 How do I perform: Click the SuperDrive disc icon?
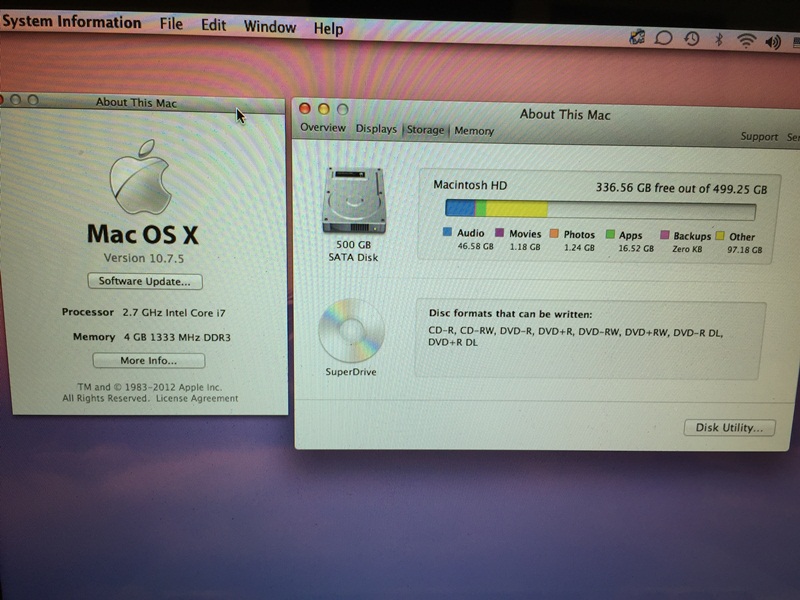pos(351,331)
